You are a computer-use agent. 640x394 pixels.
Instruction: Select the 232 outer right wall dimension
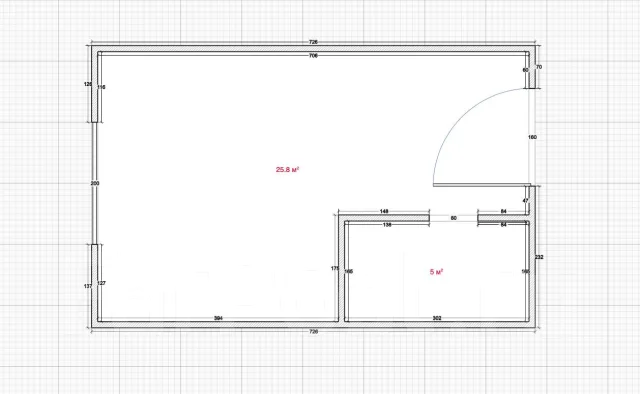point(539,257)
